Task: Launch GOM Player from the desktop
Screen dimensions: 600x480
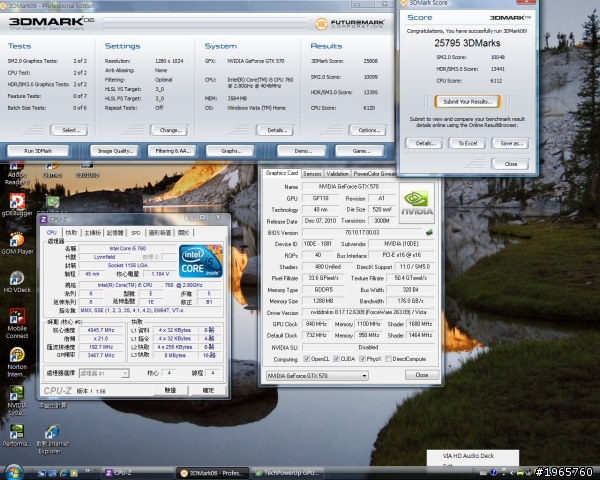Action: coord(17,243)
